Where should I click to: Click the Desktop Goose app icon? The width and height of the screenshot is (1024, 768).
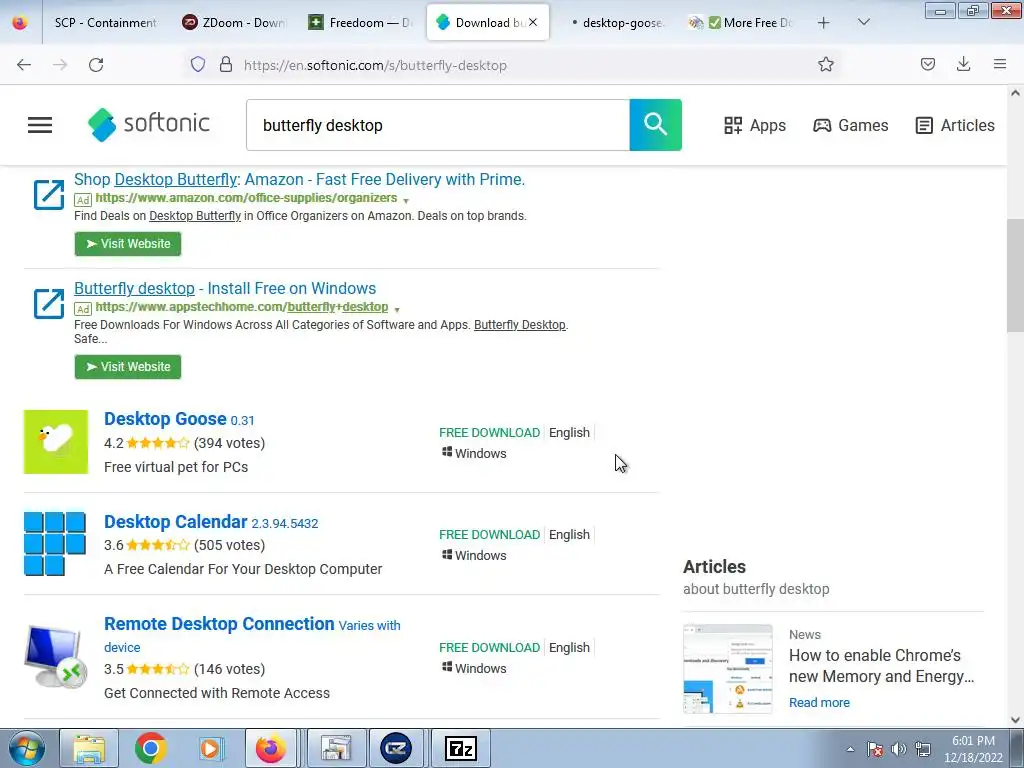click(x=56, y=442)
